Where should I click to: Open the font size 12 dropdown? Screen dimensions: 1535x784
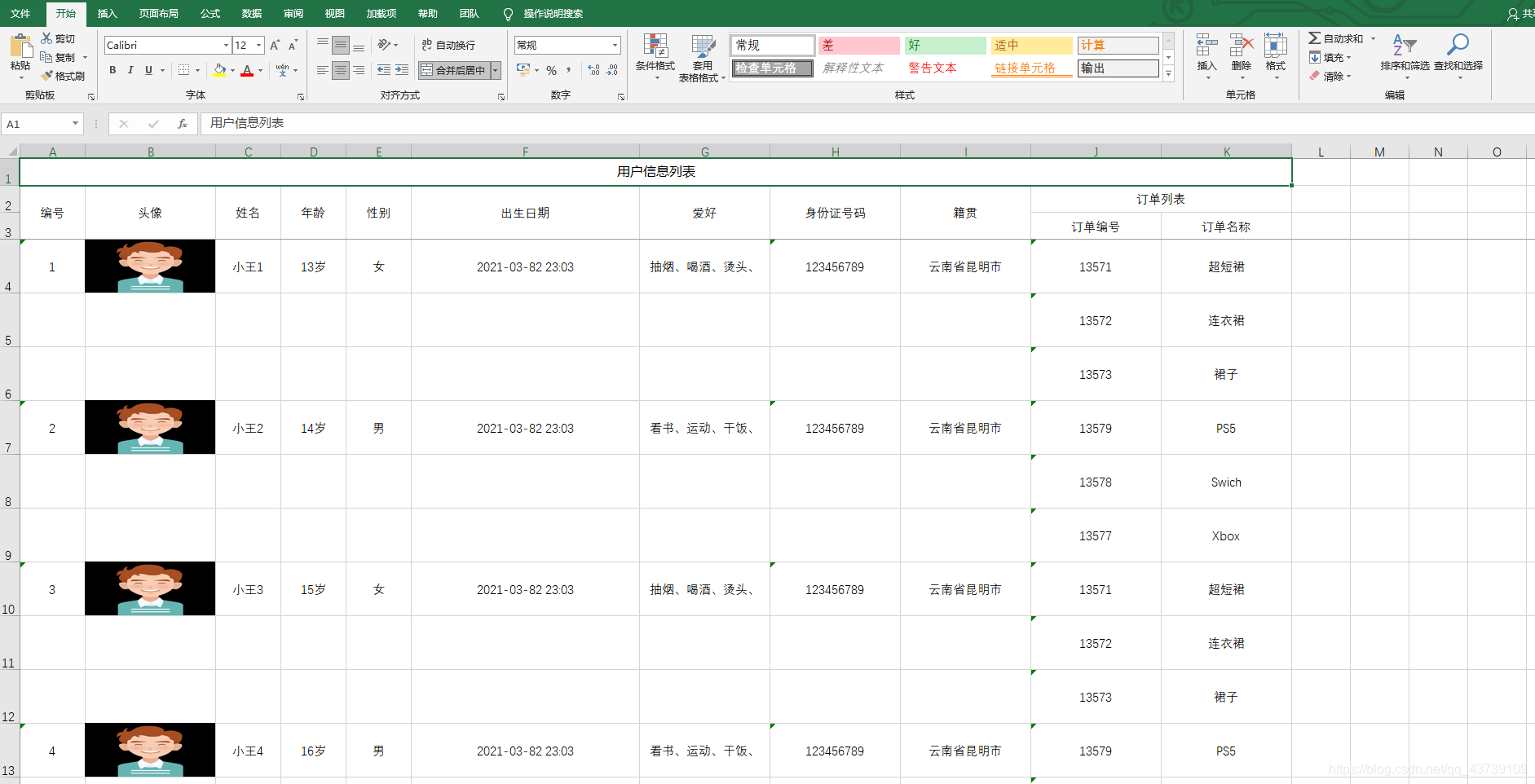point(258,45)
